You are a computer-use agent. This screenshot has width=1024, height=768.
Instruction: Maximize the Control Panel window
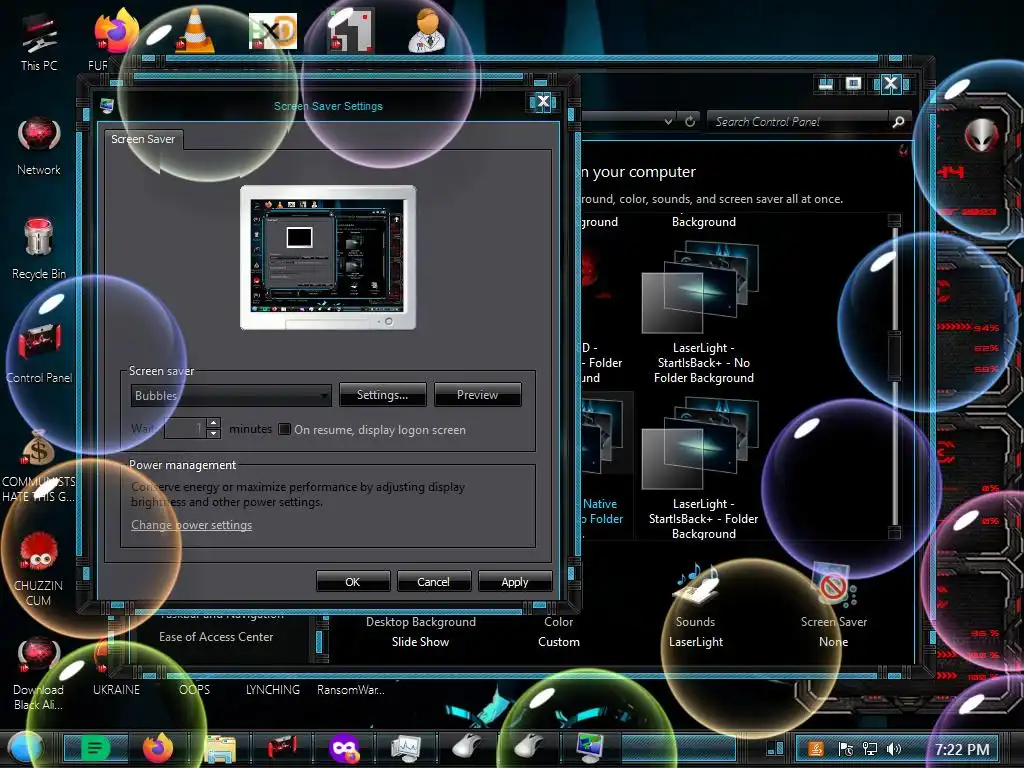(854, 84)
